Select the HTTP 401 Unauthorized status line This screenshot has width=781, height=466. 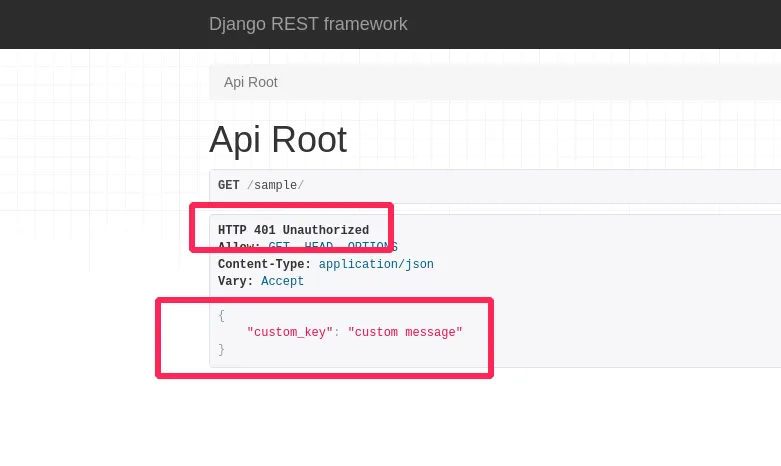point(293,230)
